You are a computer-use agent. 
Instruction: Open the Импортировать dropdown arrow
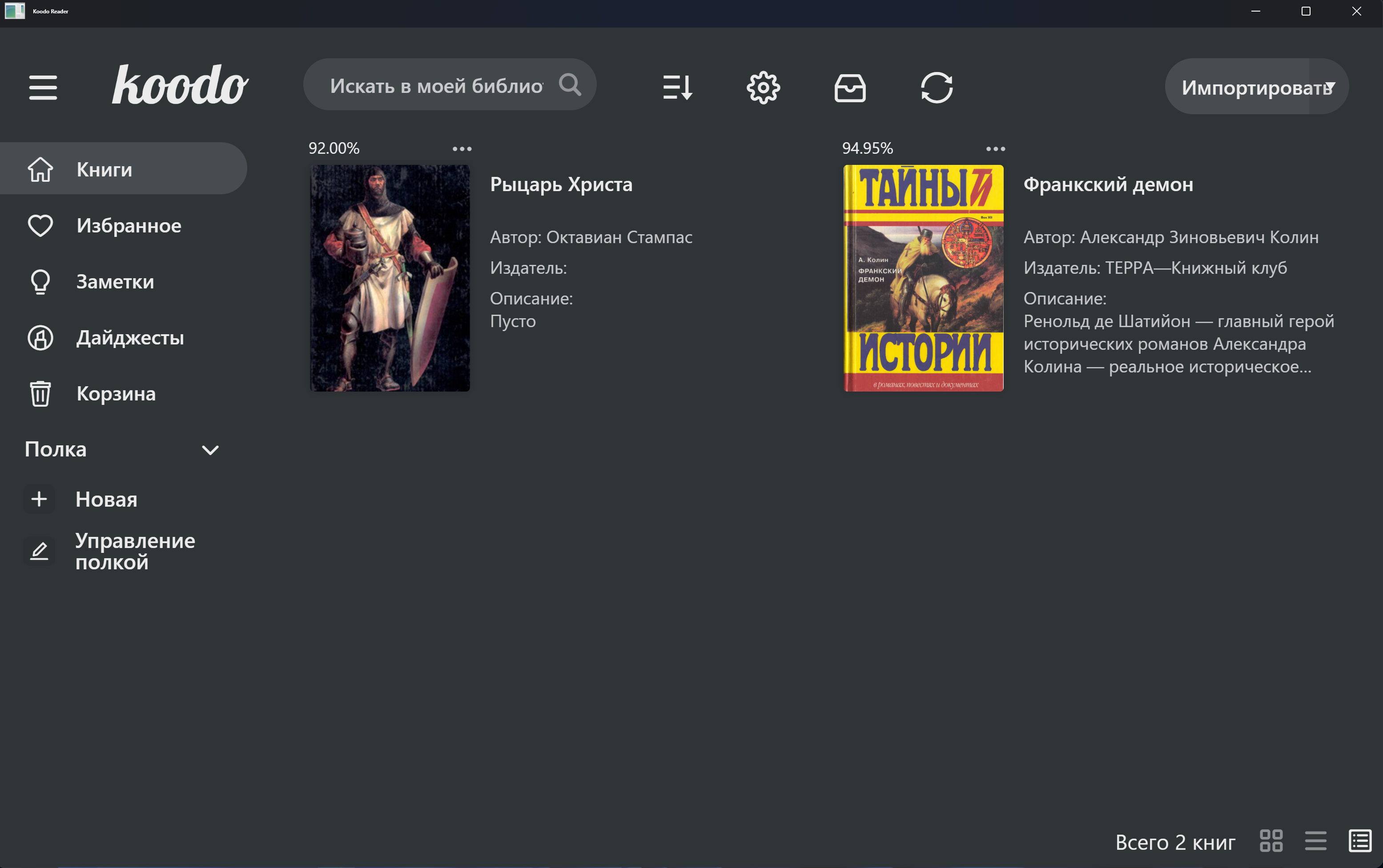tap(1330, 86)
